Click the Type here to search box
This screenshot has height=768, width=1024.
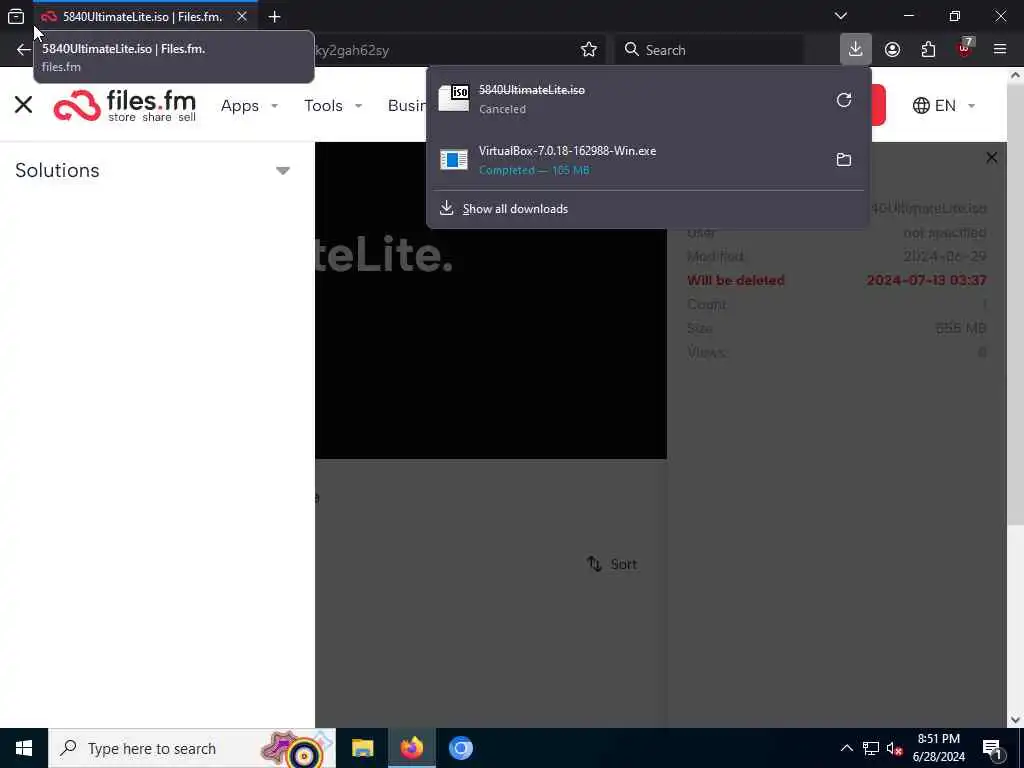click(192, 748)
